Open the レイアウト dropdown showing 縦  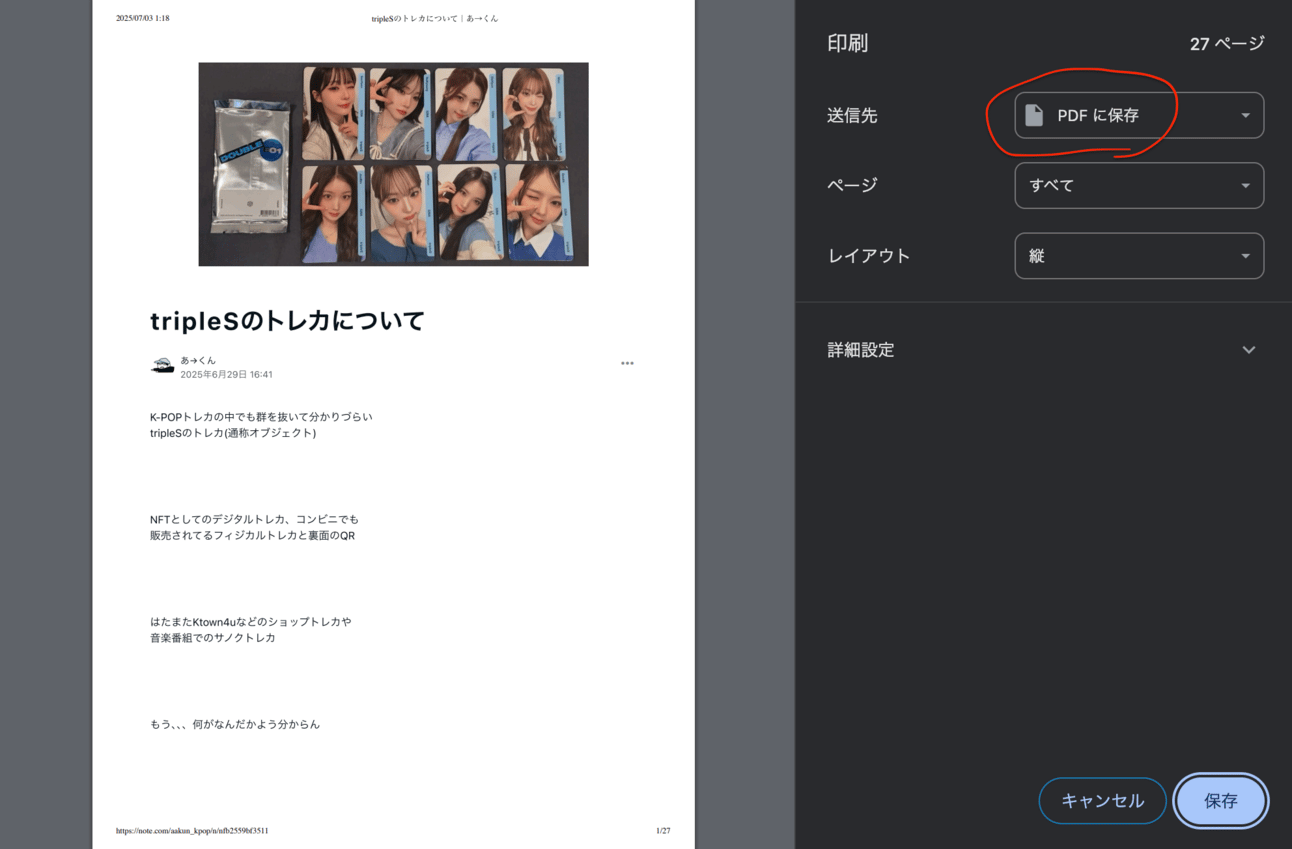click(1139, 256)
